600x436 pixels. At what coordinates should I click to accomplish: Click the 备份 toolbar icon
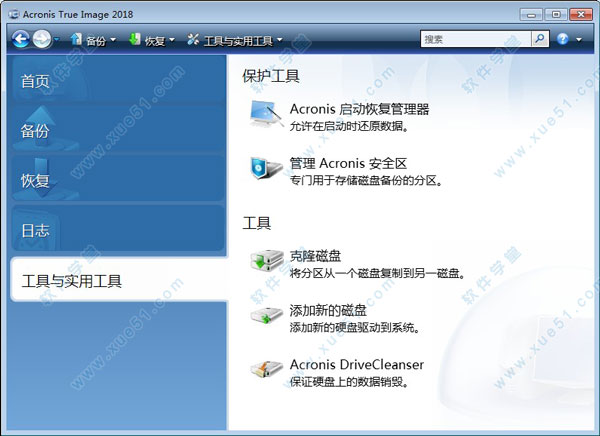[76, 39]
